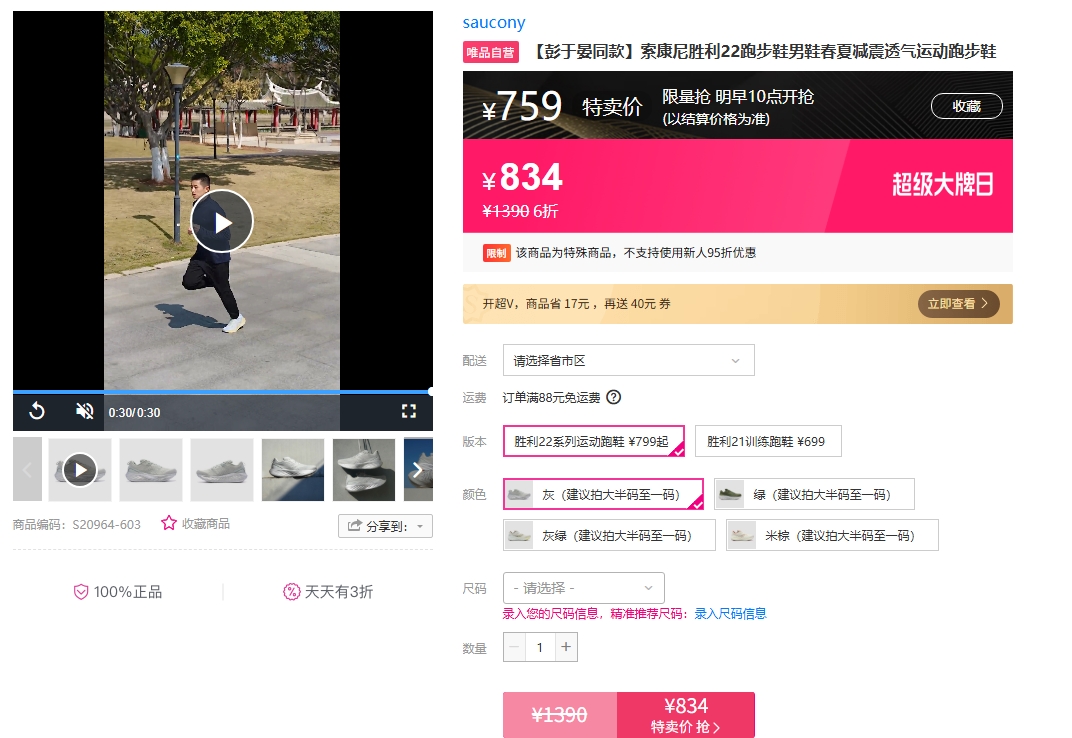Select the second shoe side-view thumbnail
The width and height of the screenshot is (1072, 738).
pyautogui.click(x=151, y=470)
